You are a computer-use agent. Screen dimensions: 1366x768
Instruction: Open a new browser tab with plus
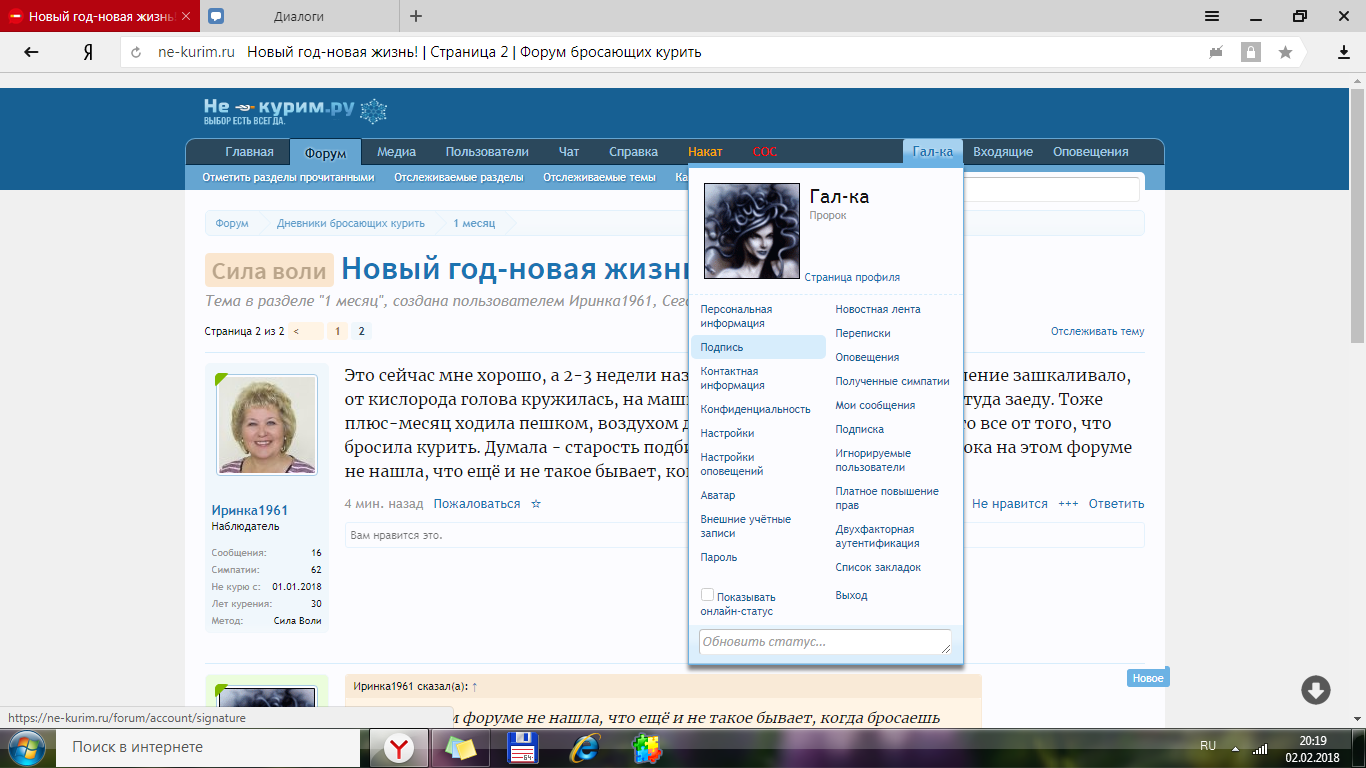[416, 16]
